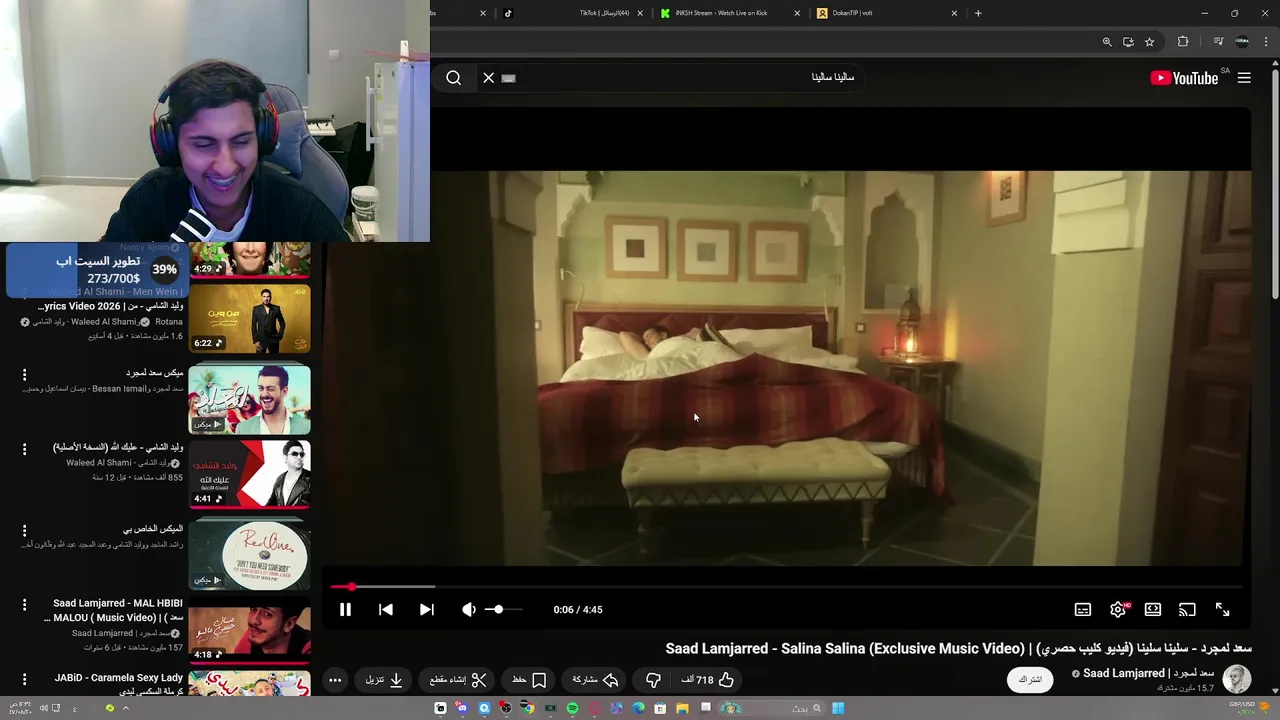The image size is (1280, 720).
Task: Create a clip with the scissors button
Action: (x=458, y=680)
